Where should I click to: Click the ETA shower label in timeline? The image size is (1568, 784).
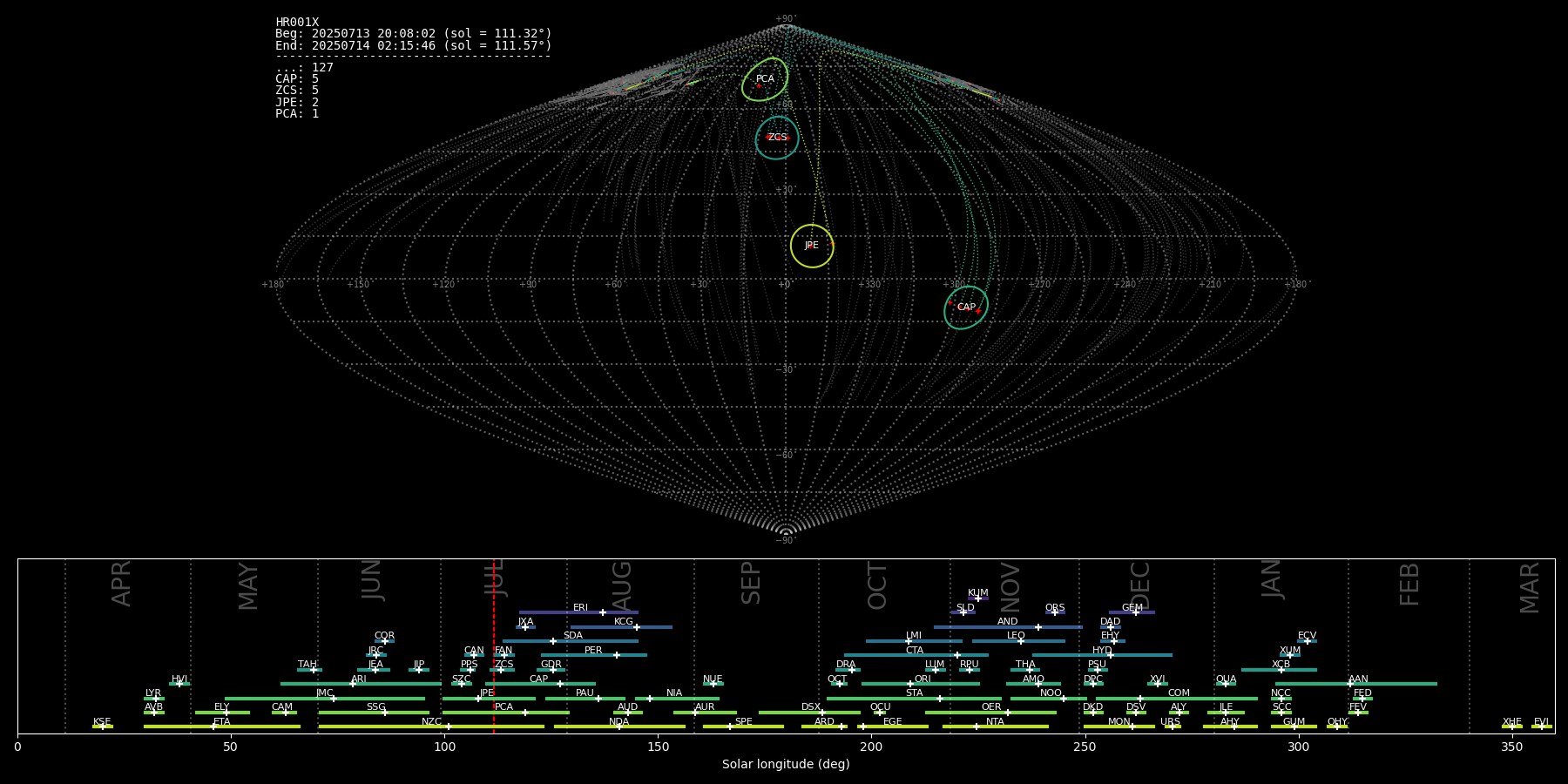222,722
